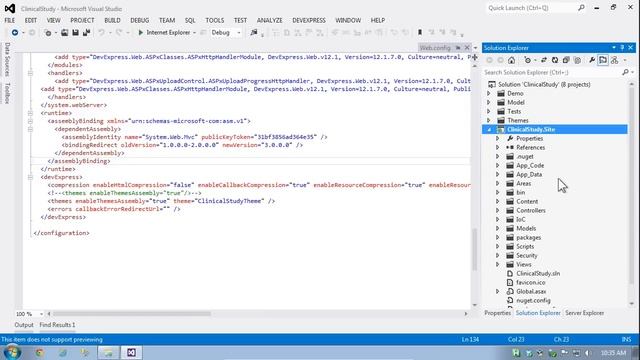Toggle the bookmark icon in the toolbar

[x=420, y=32]
